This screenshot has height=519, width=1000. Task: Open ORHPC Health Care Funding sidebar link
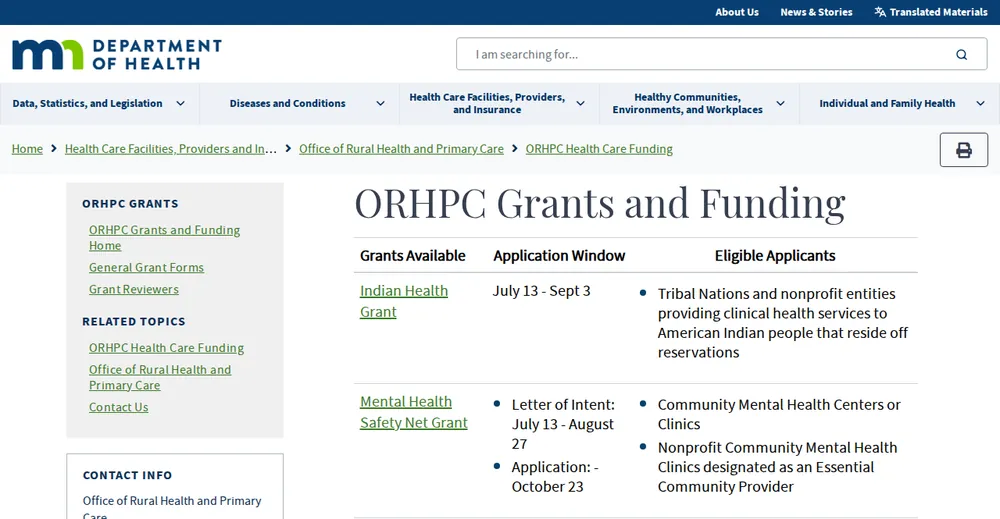coord(166,348)
